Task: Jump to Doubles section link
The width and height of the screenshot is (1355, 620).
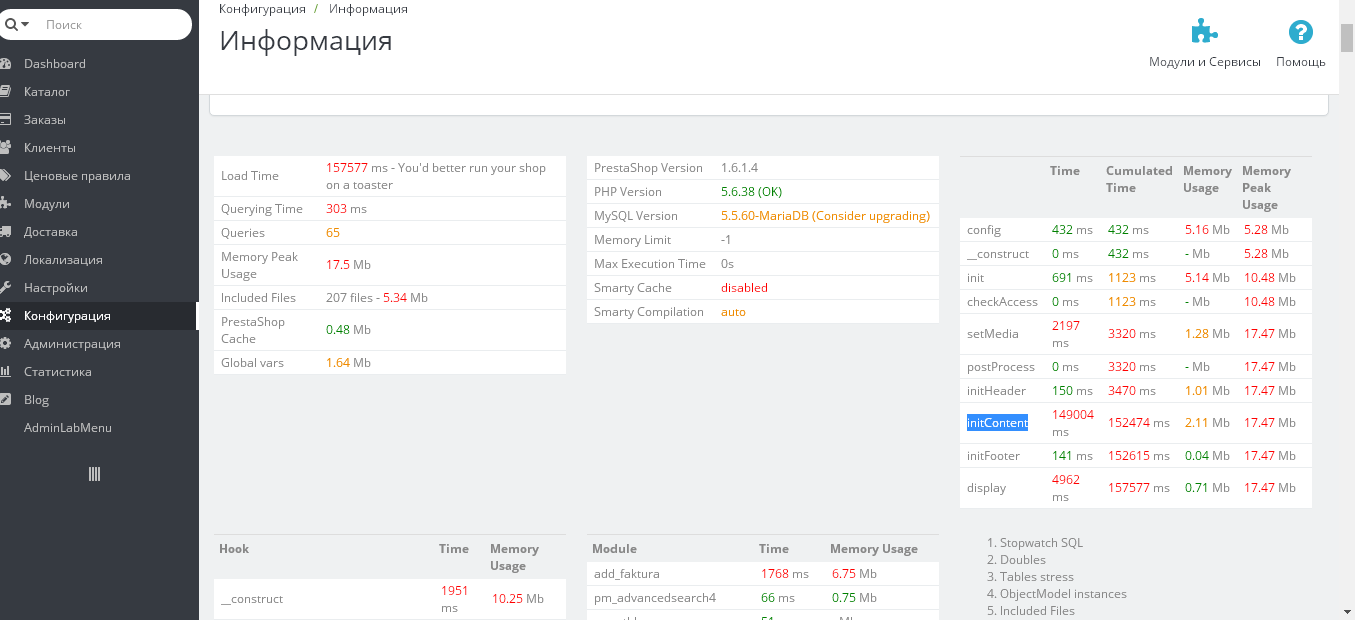Action: [1022, 560]
